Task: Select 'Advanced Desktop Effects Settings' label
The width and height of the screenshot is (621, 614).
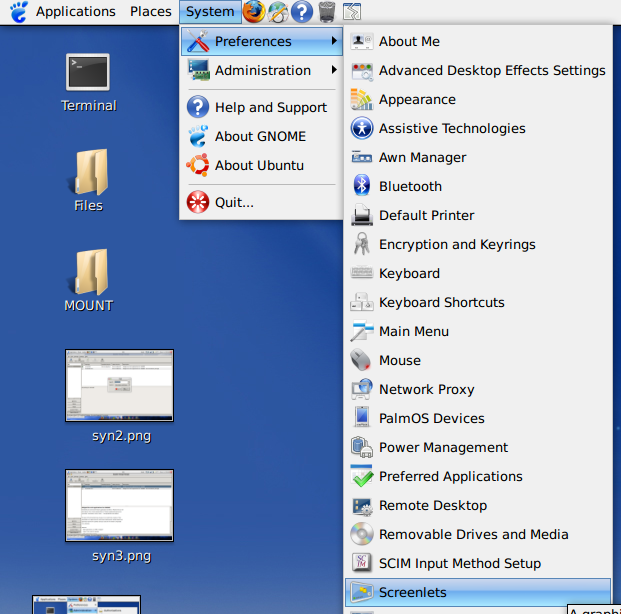Action: tap(492, 71)
